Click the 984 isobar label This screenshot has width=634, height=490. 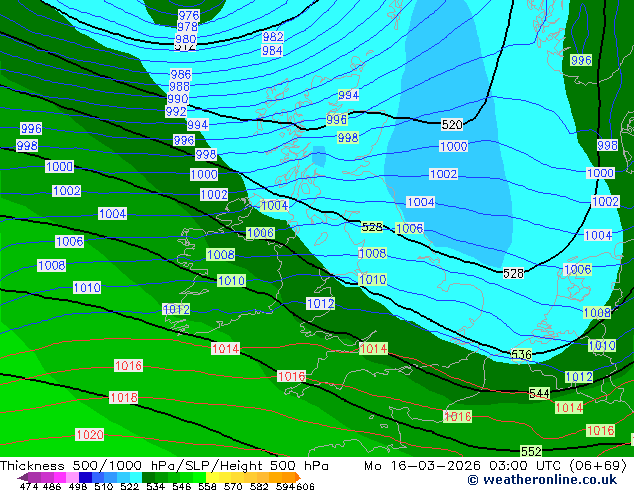coord(272,51)
